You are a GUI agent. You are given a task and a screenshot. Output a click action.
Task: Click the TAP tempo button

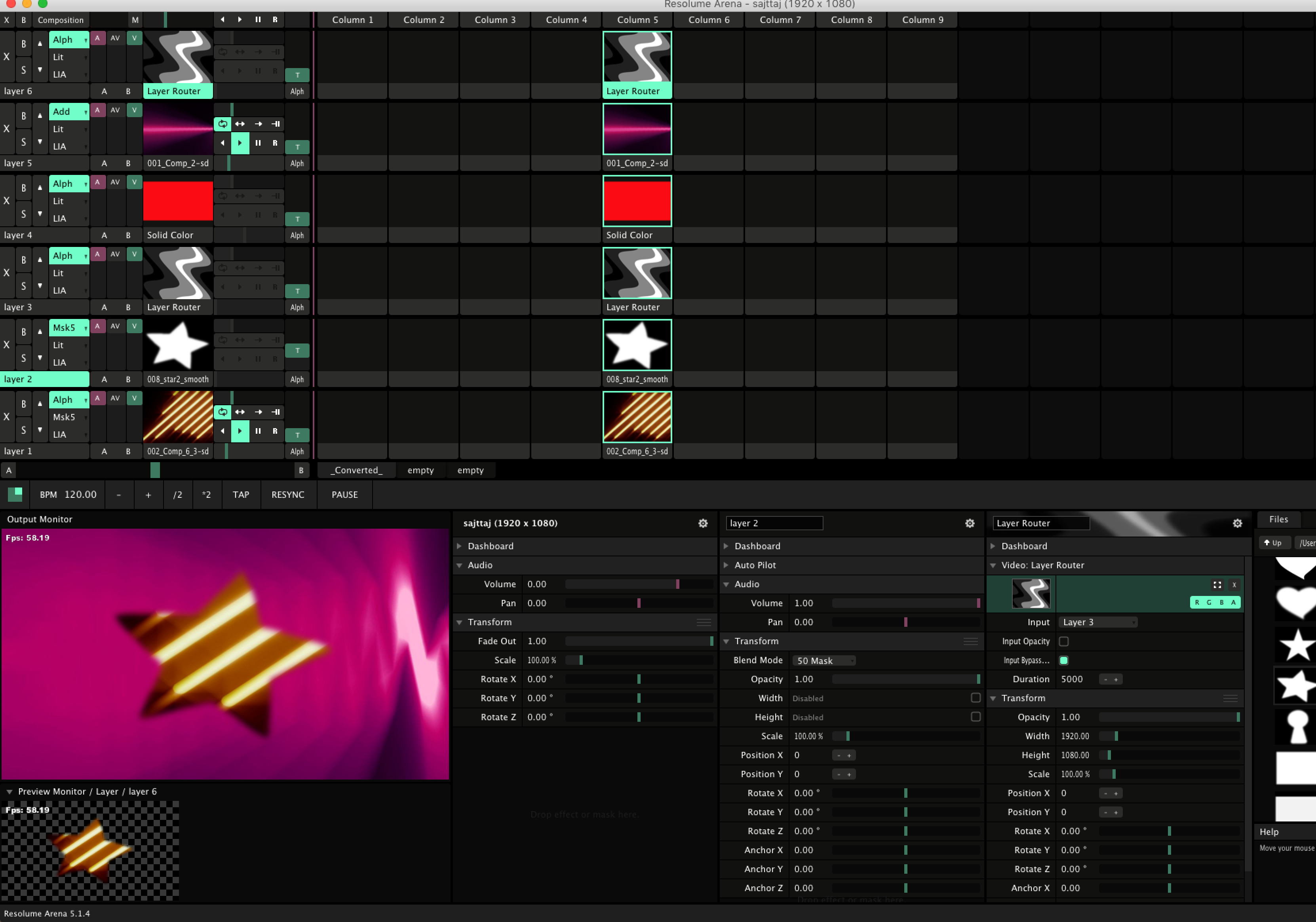pos(241,495)
